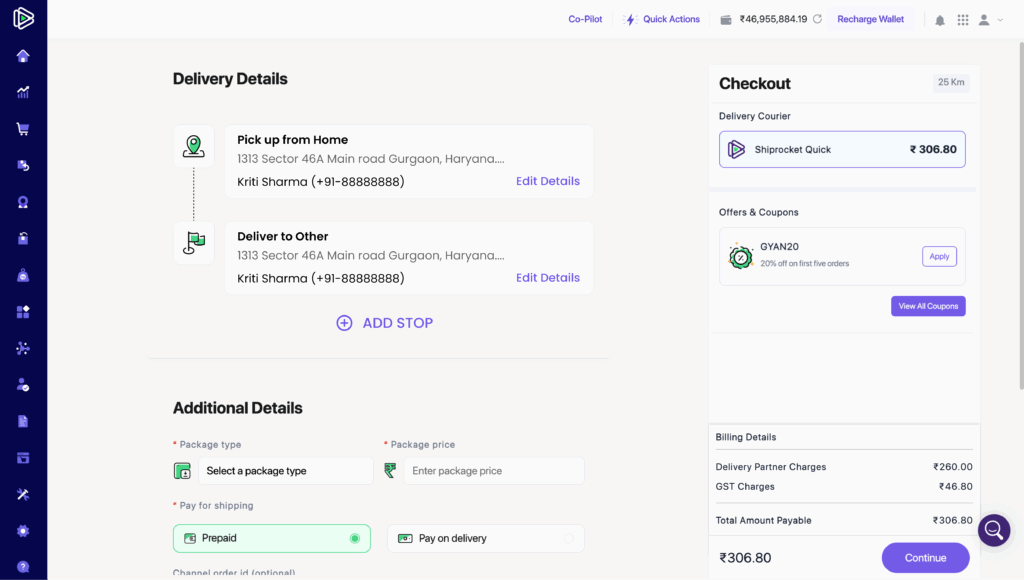1024x580 pixels.
Task: Expand the user profile menu
Action: click(990, 20)
